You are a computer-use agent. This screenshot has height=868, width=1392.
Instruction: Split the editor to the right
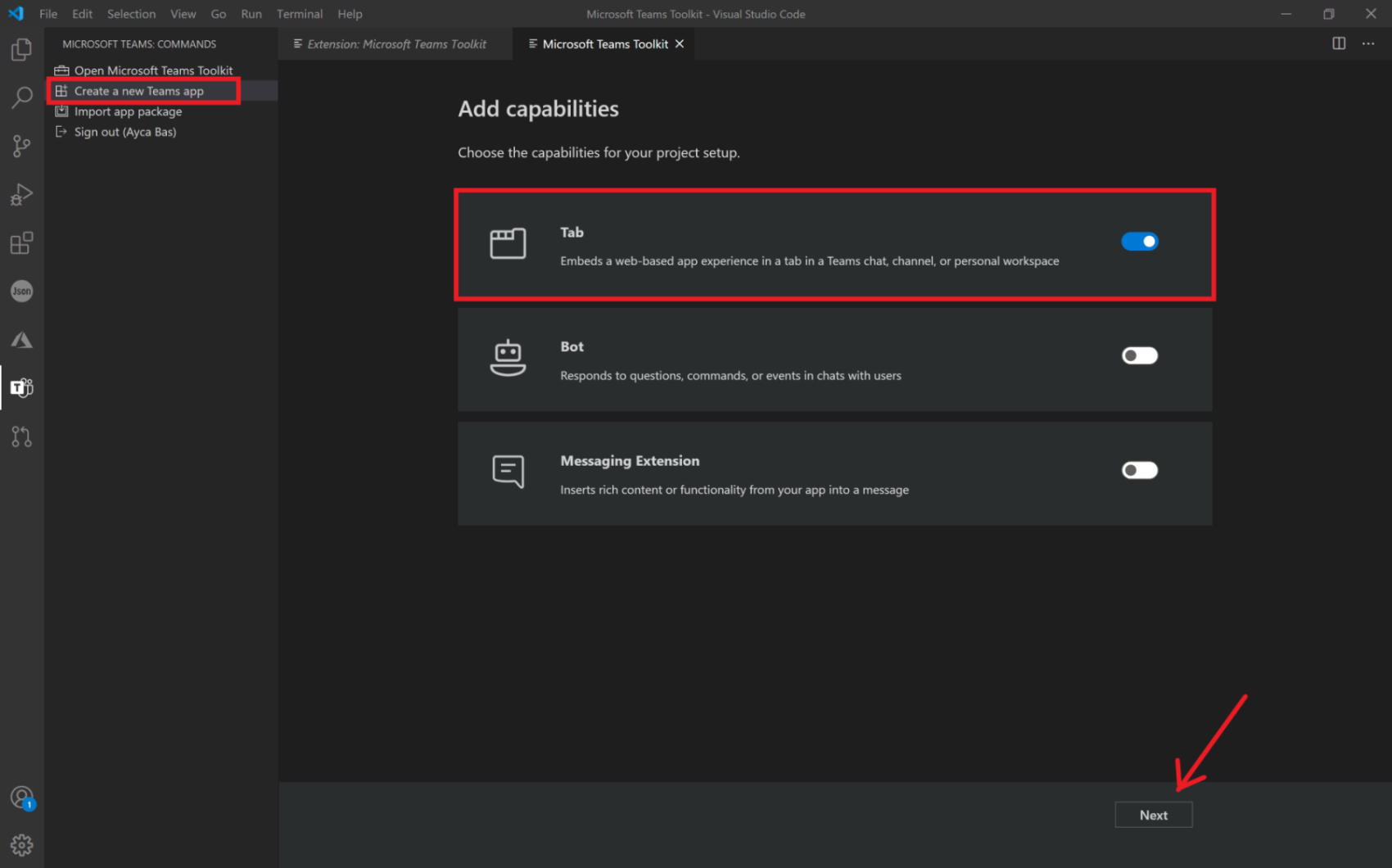[1339, 43]
